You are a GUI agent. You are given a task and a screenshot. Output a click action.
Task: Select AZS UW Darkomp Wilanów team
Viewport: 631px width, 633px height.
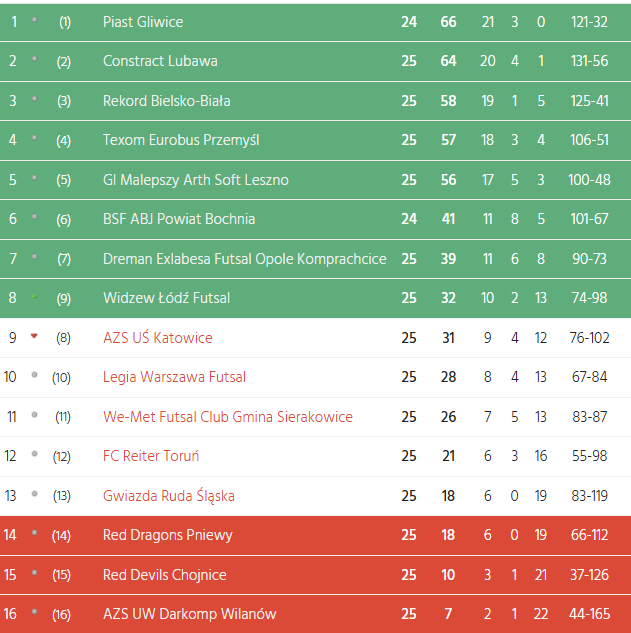189,614
